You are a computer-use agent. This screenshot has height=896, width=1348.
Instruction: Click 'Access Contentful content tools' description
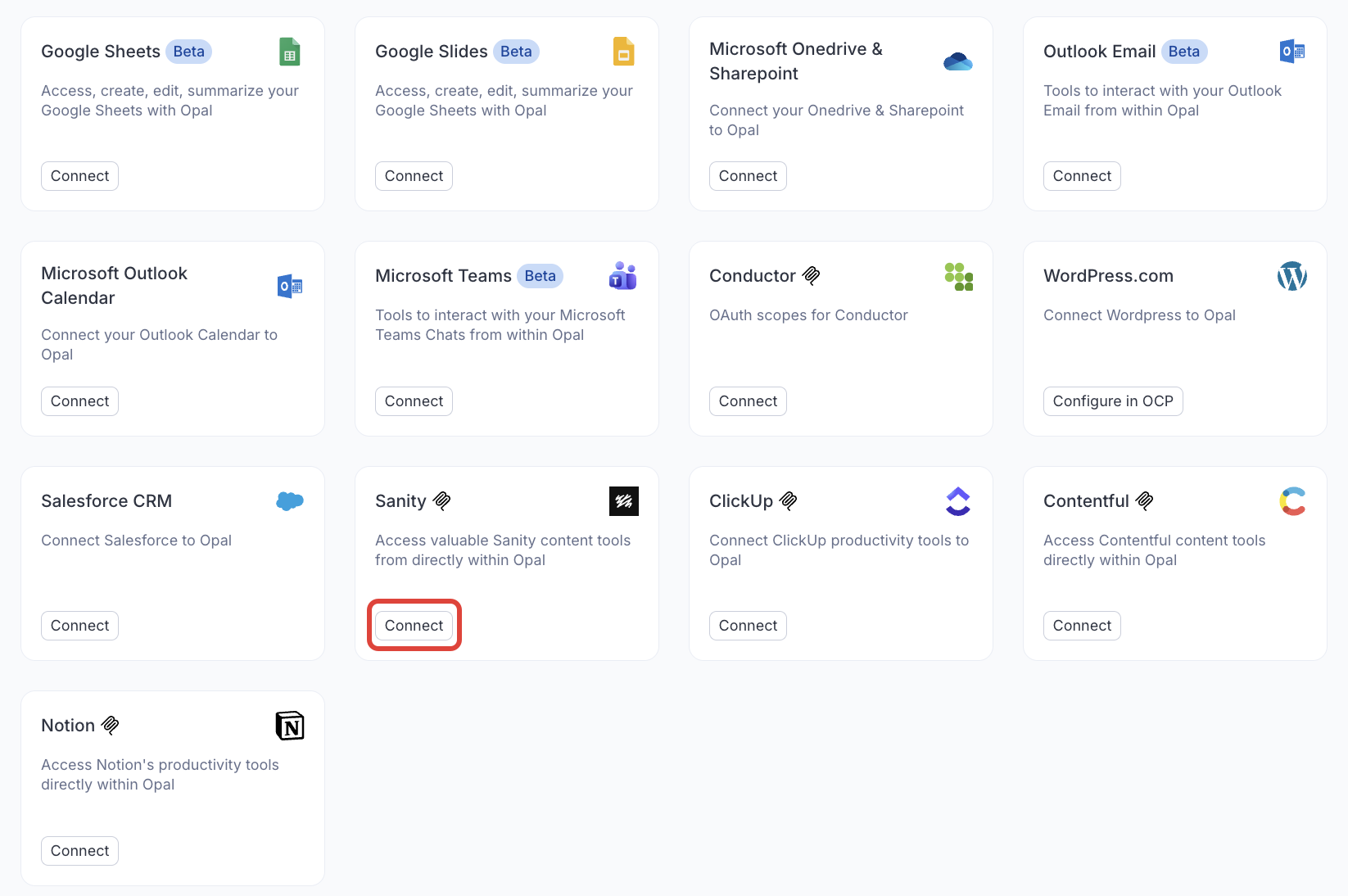[x=1154, y=550]
